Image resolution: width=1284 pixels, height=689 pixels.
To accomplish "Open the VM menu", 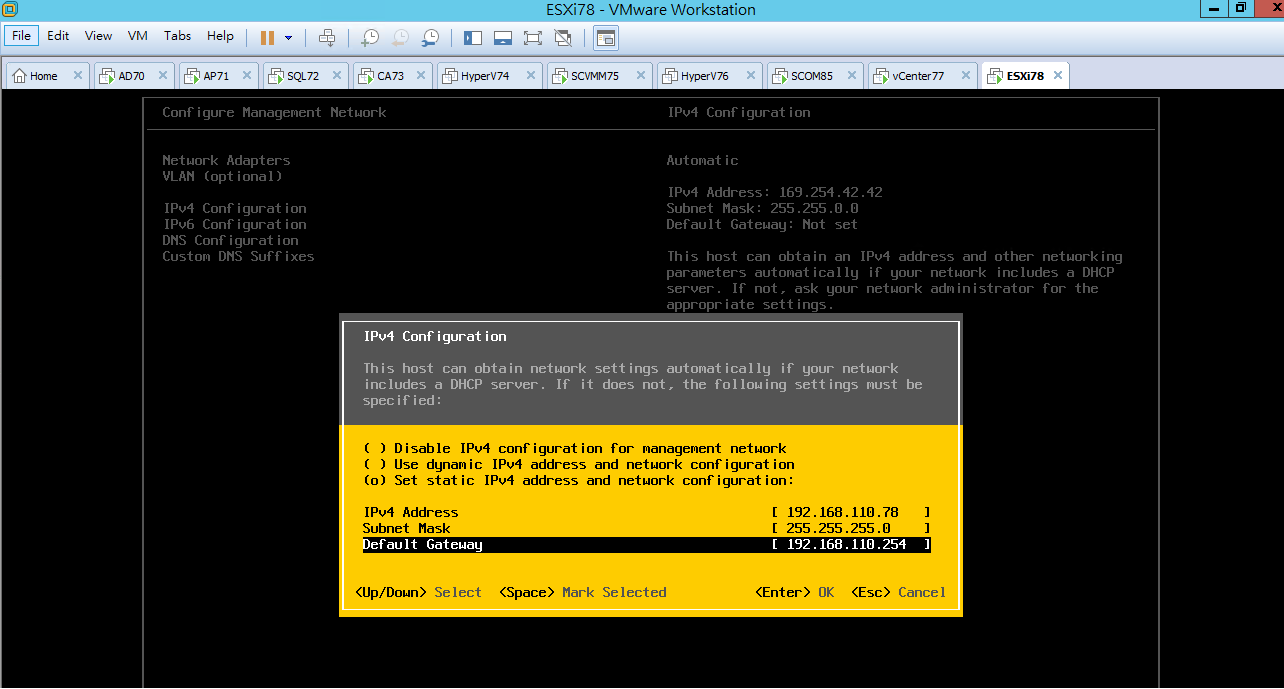I will pos(138,36).
